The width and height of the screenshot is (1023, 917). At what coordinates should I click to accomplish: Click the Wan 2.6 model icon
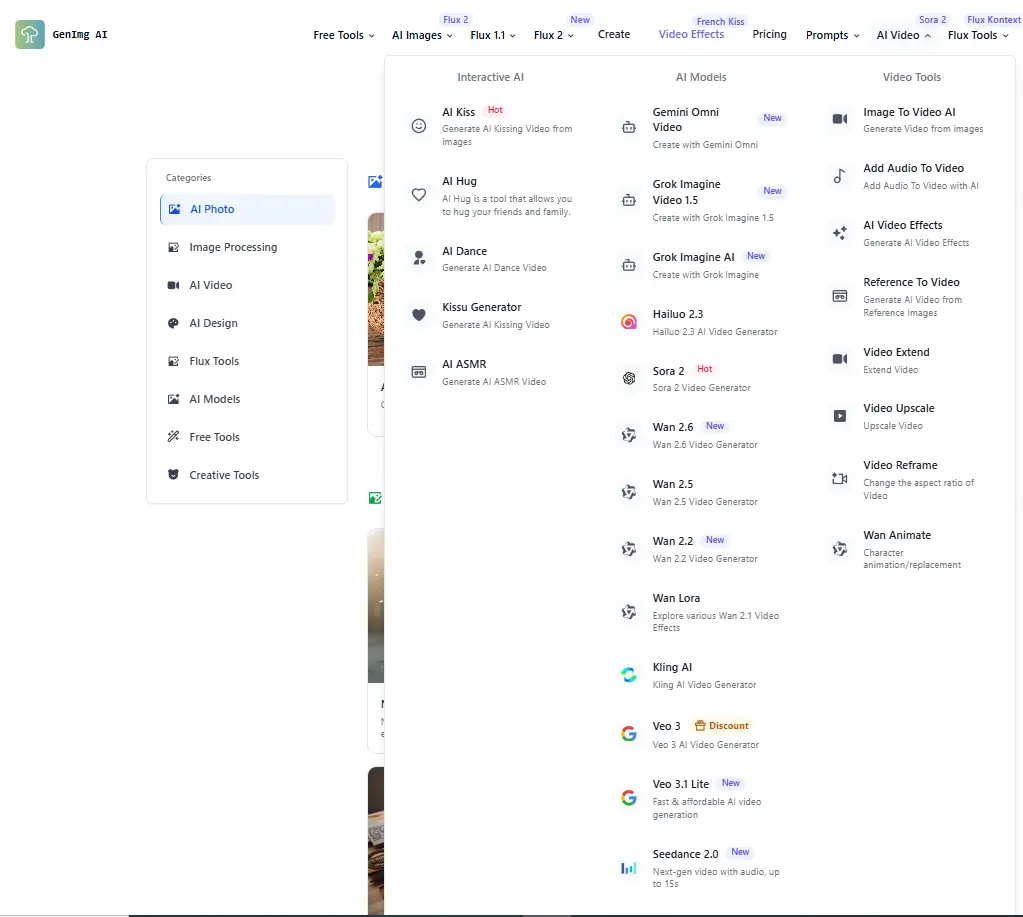(x=629, y=435)
